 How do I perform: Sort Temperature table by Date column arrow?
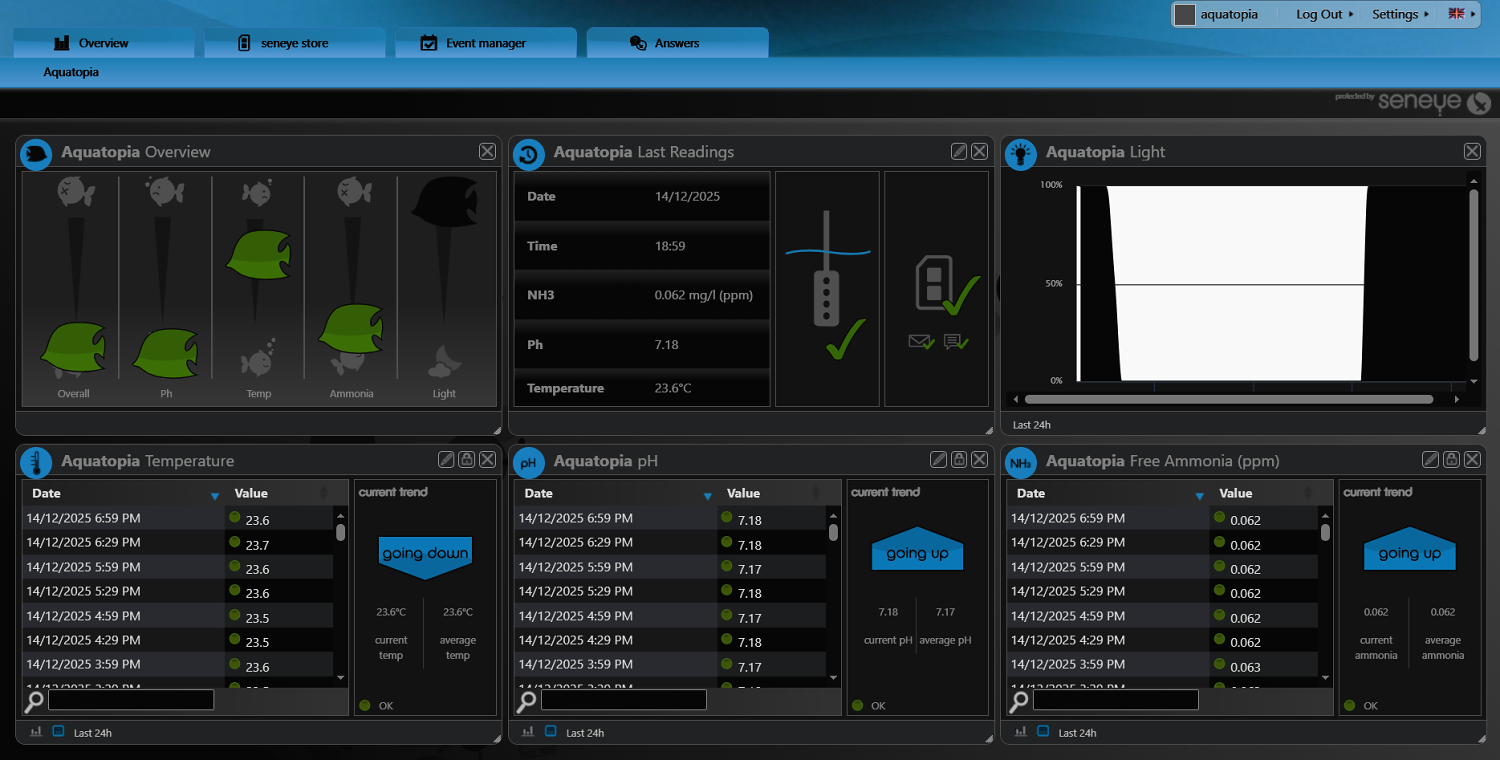(215, 495)
